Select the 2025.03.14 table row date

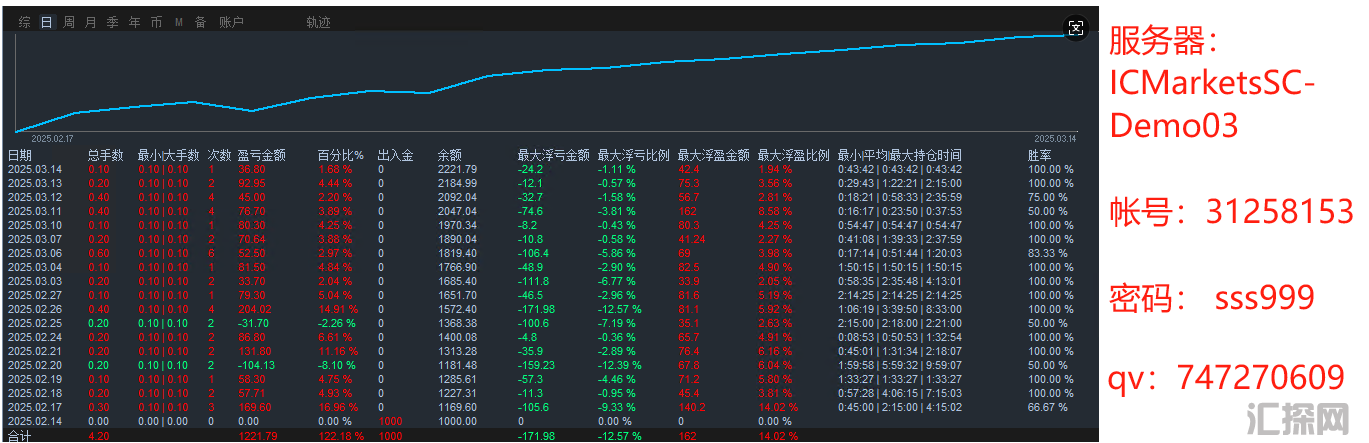[x=34, y=169]
